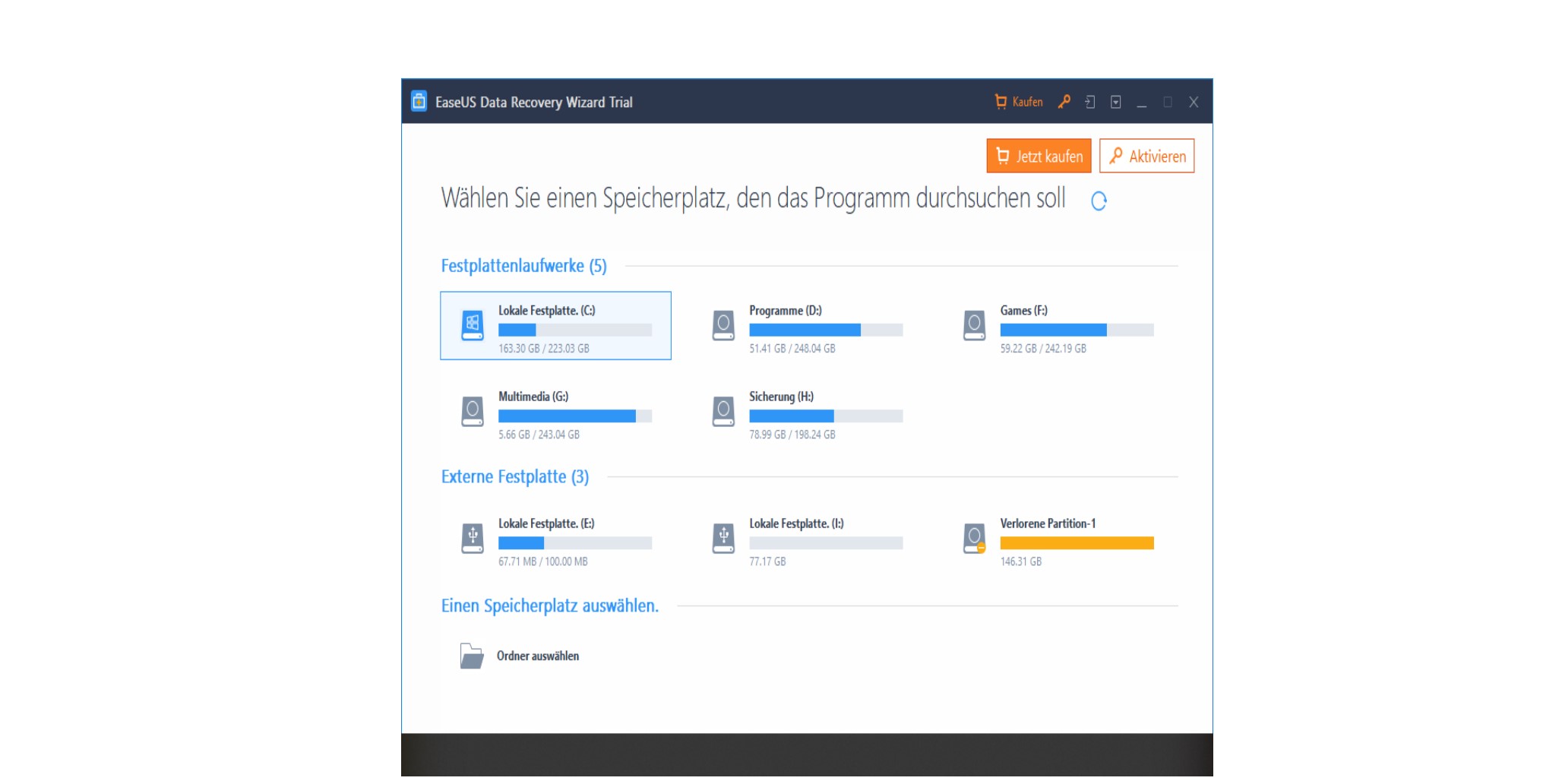Click the size text 77.17 GB
1562x784 pixels.
coord(767,561)
